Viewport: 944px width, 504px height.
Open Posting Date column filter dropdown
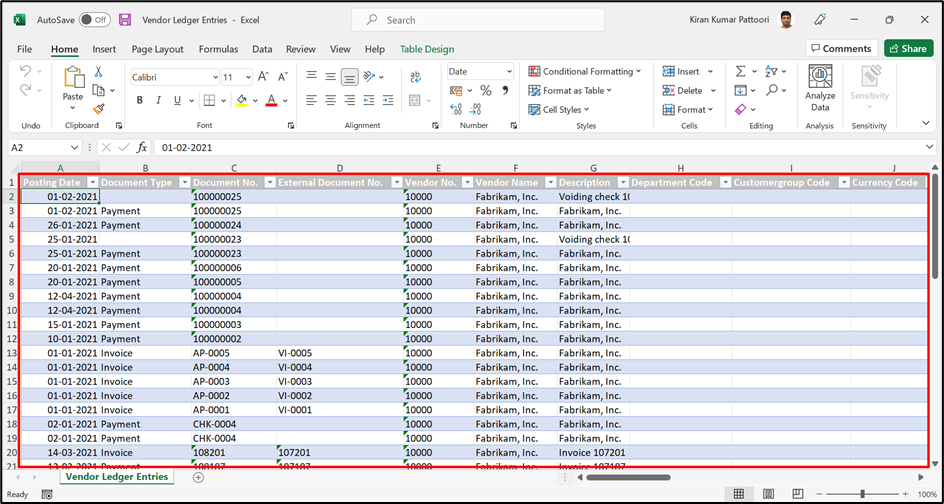[x=93, y=182]
